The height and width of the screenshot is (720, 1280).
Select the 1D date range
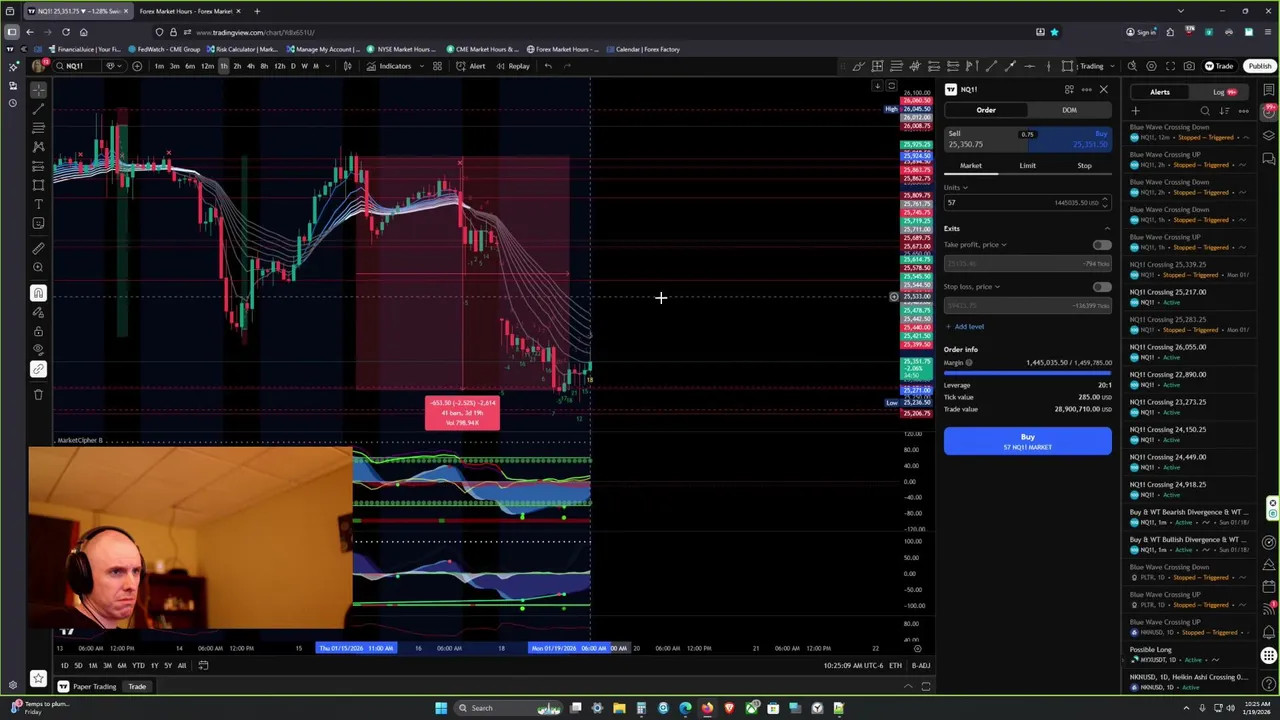(x=64, y=666)
